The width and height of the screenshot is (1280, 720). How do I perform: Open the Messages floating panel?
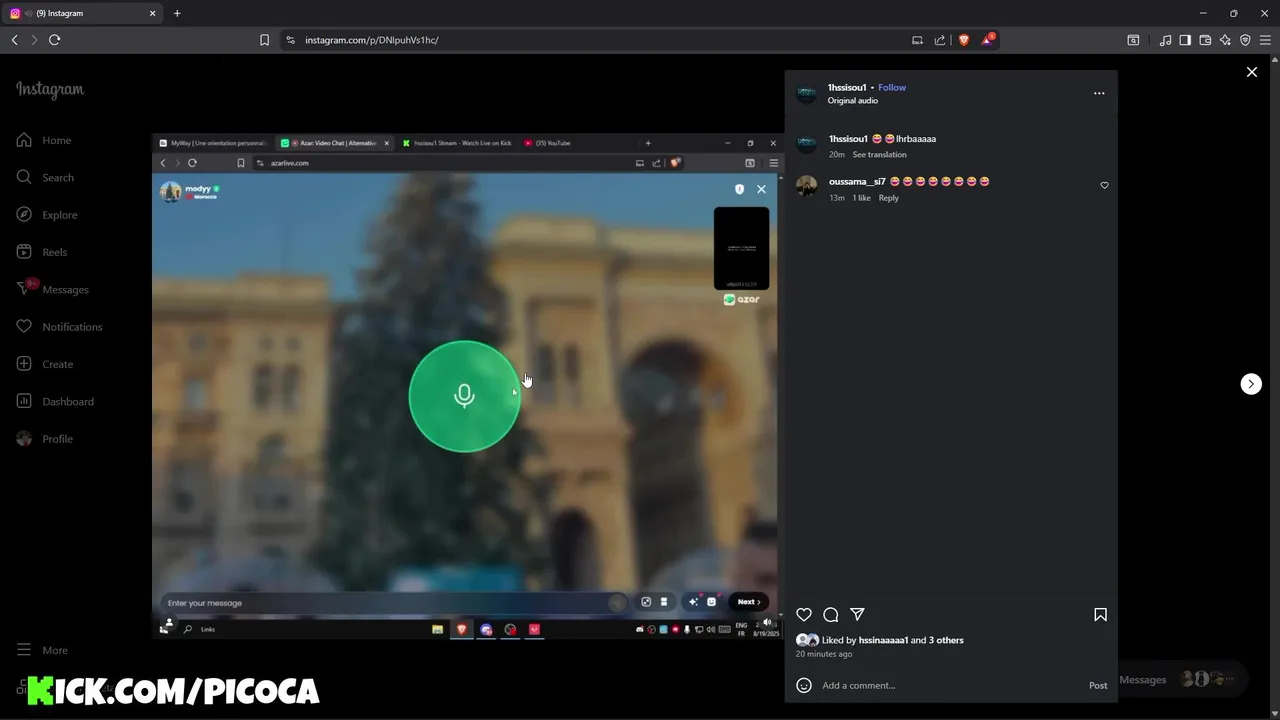[1180, 680]
